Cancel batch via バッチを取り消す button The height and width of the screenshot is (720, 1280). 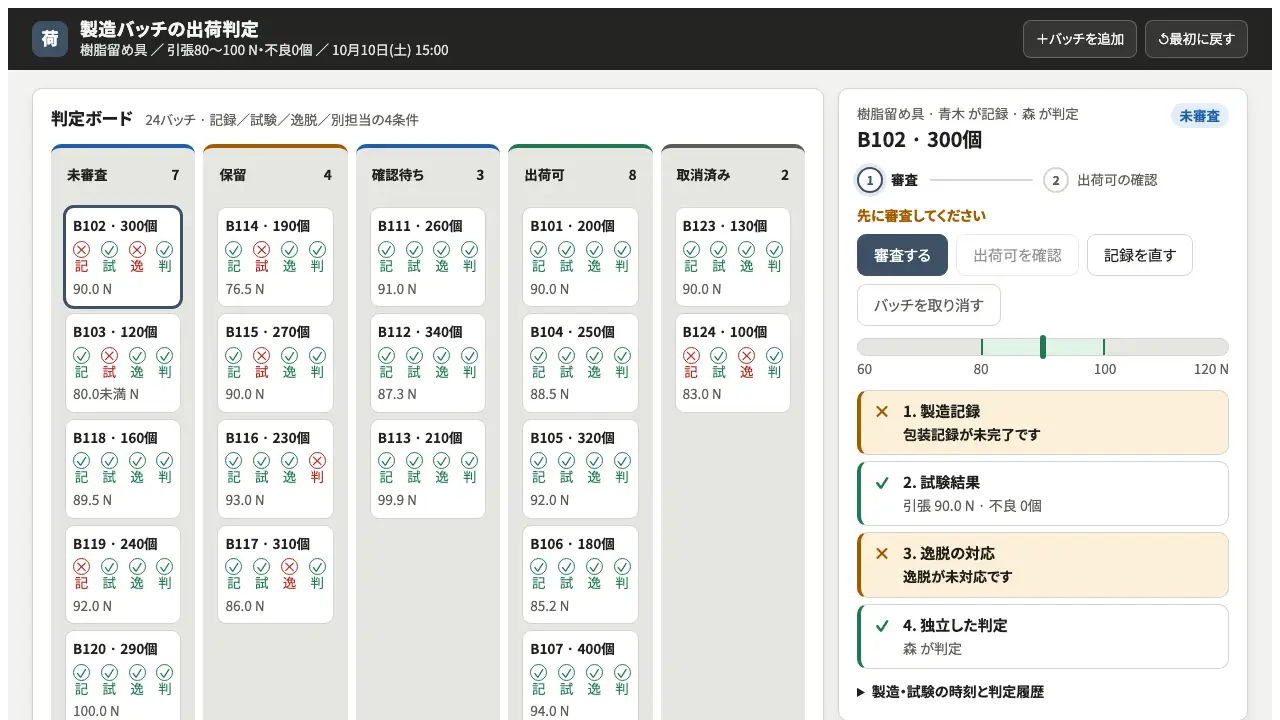click(x=929, y=305)
